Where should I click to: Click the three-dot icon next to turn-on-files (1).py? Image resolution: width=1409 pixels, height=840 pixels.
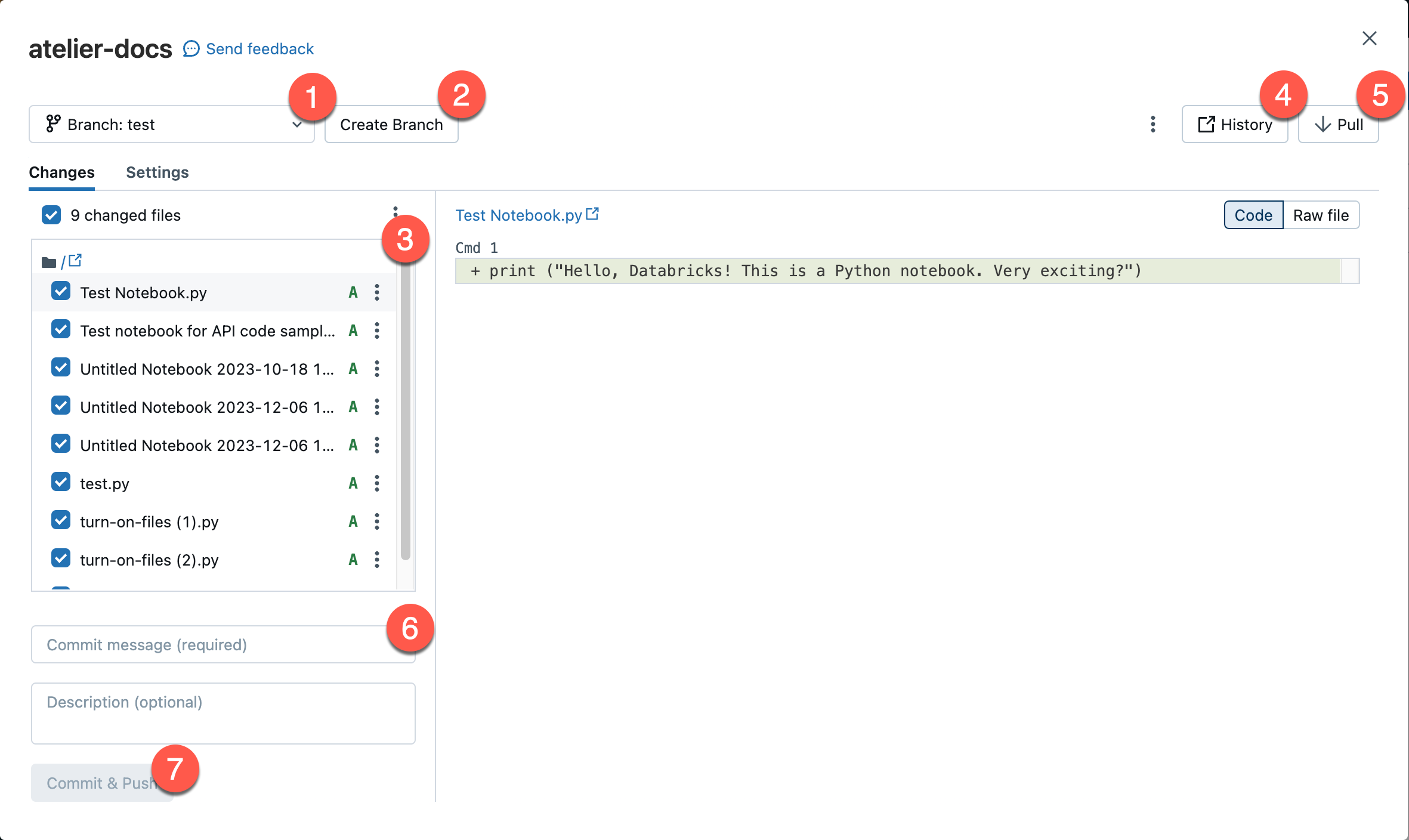point(377,521)
